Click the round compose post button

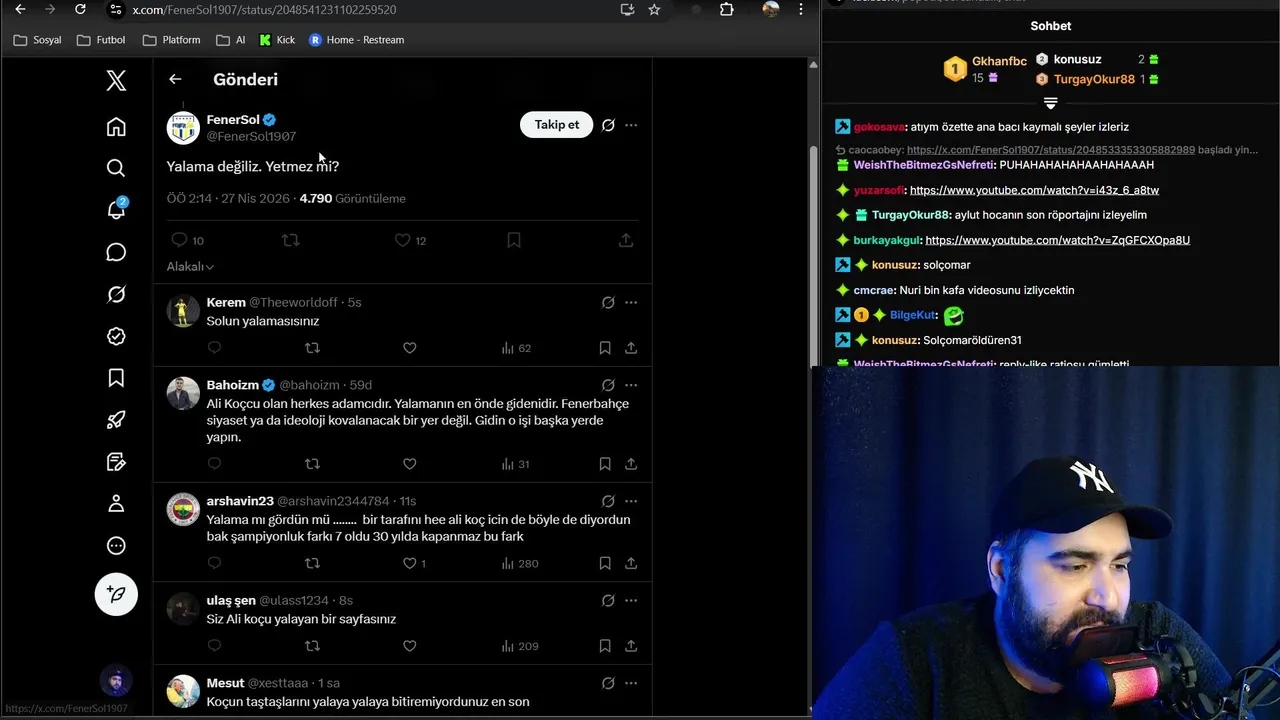(116, 594)
